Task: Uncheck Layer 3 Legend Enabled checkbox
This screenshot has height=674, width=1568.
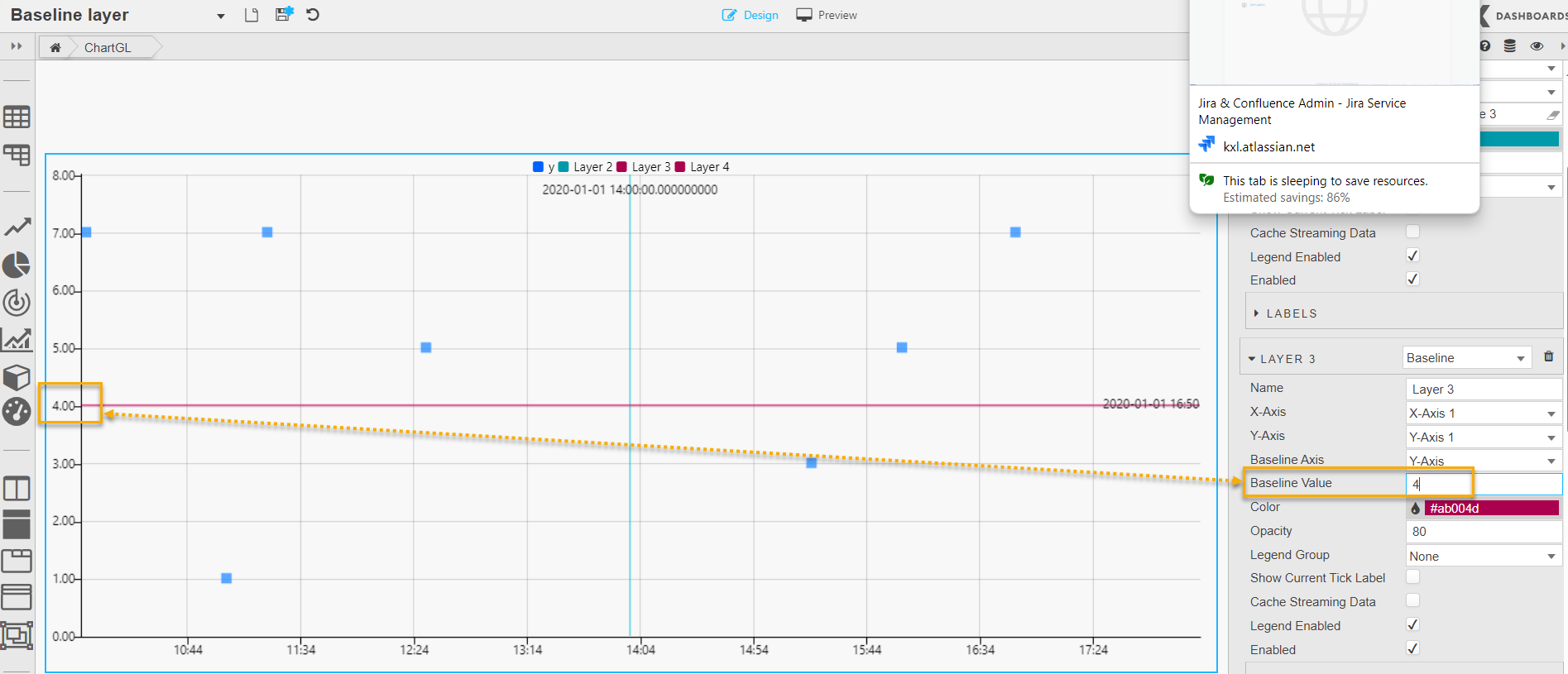Action: tap(1412, 625)
